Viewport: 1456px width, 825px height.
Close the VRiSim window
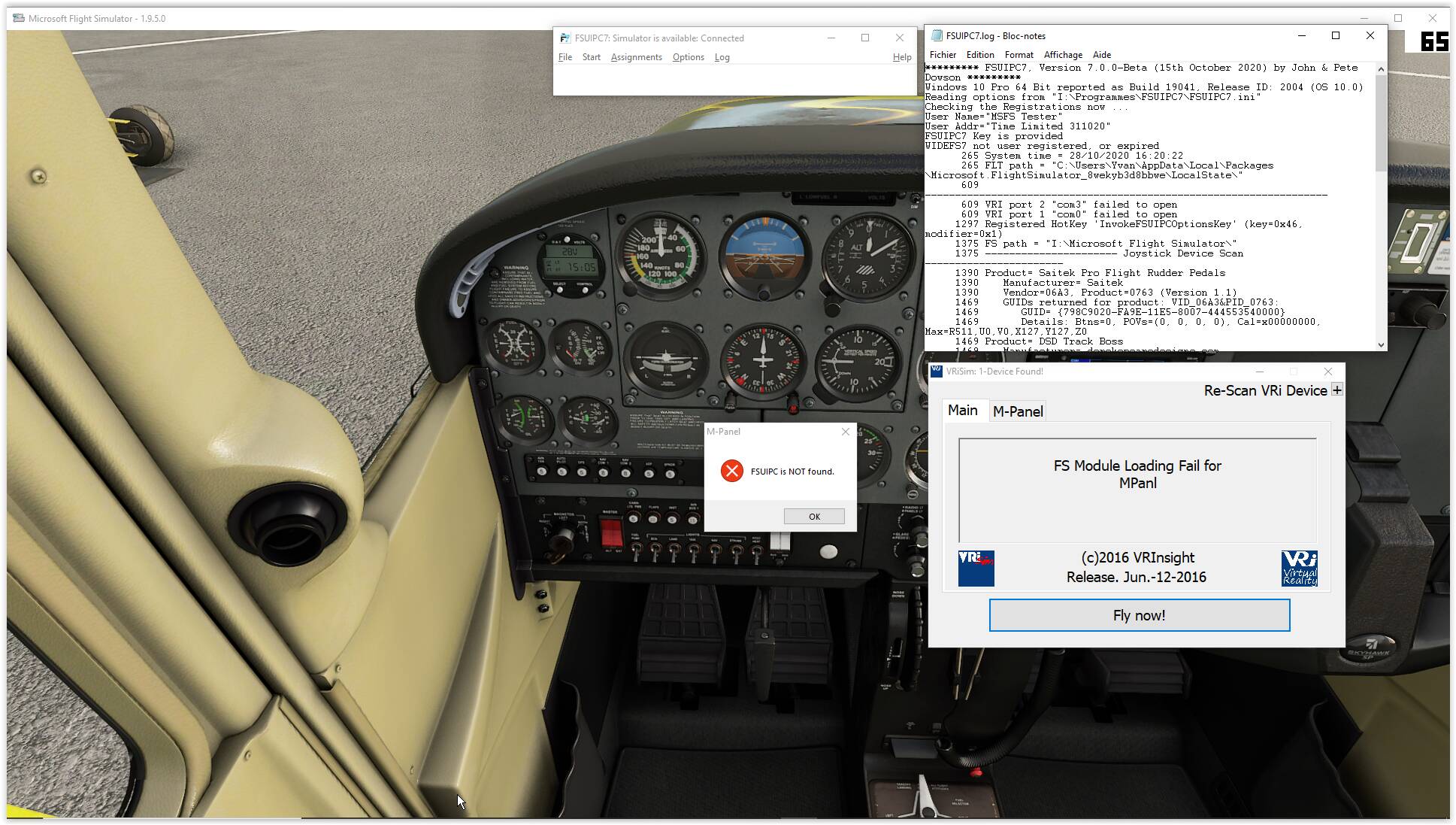point(1328,372)
